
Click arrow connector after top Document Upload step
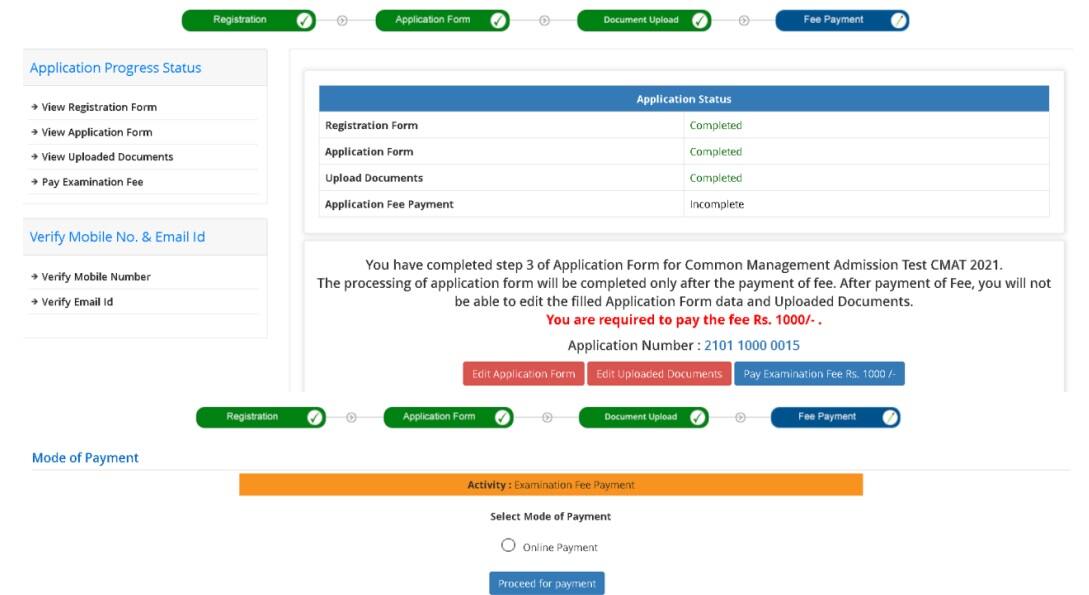click(744, 21)
